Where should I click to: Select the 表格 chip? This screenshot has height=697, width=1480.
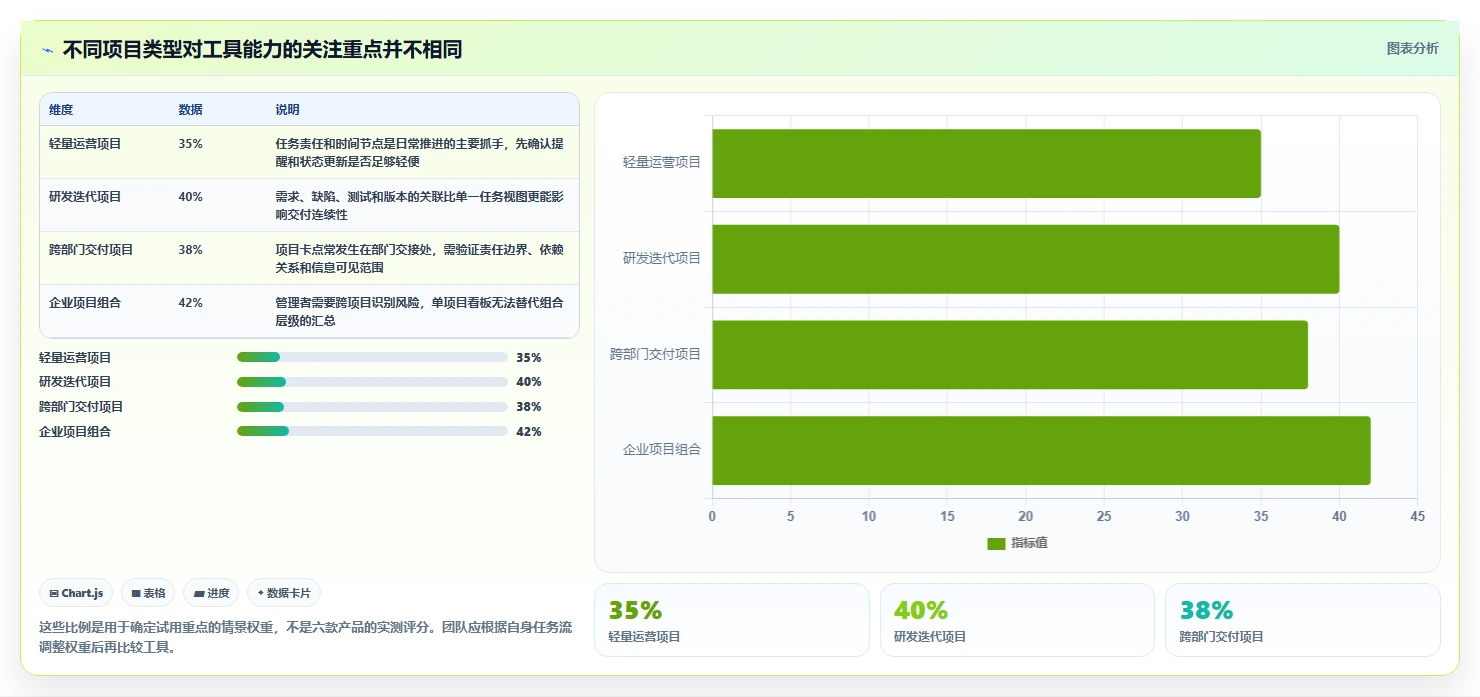pos(148,593)
